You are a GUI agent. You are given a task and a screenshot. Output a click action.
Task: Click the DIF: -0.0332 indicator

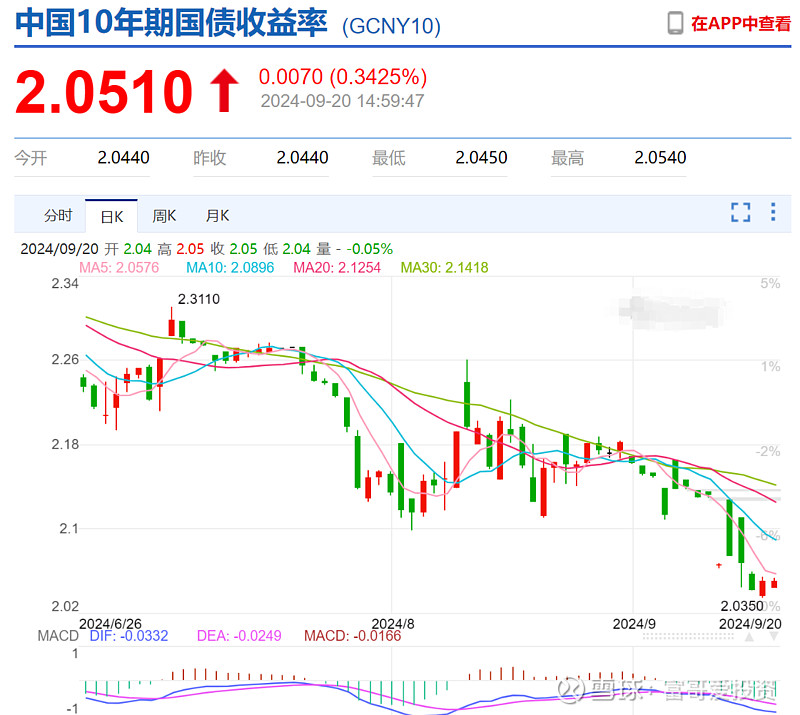pyautogui.click(x=129, y=636)
